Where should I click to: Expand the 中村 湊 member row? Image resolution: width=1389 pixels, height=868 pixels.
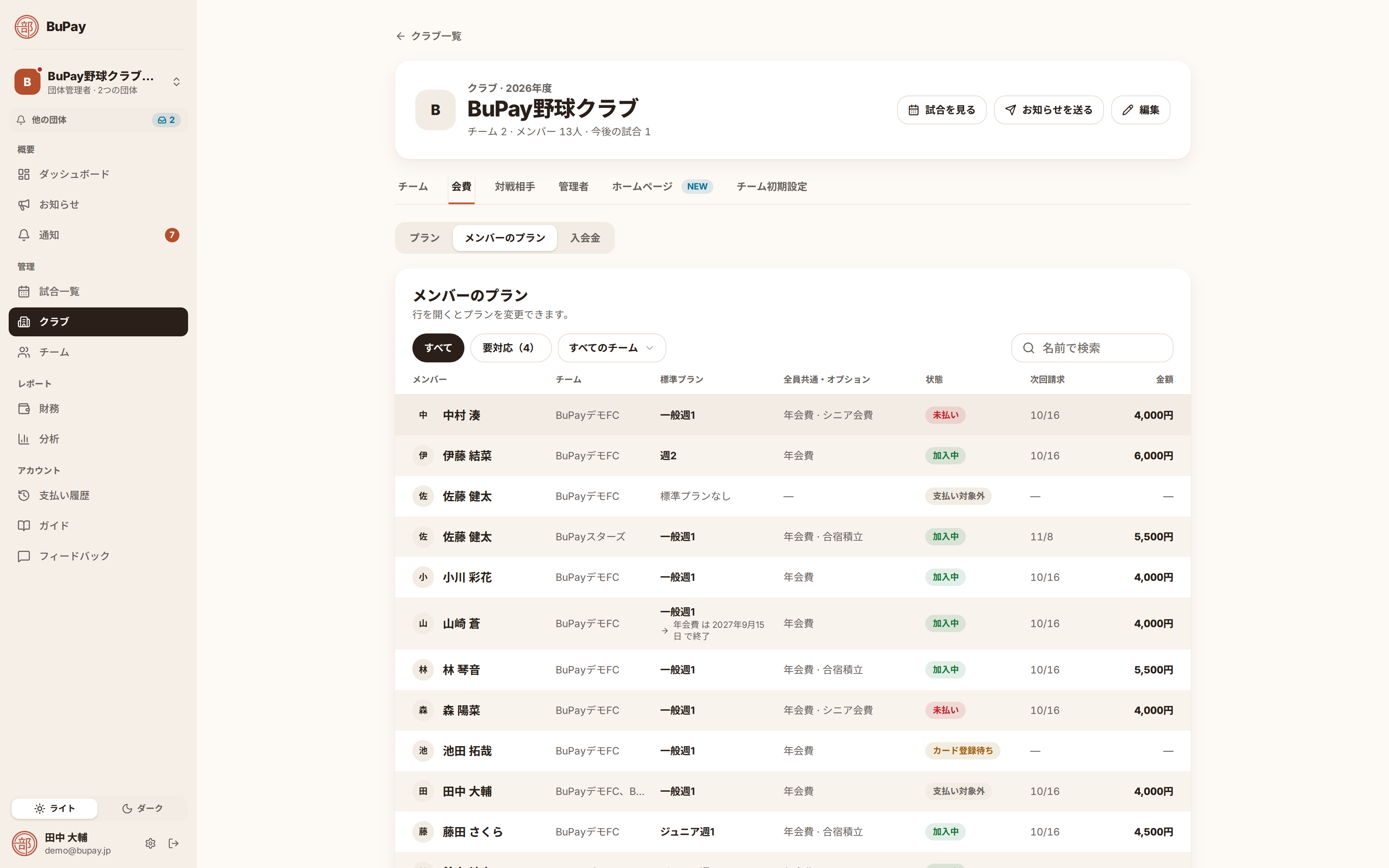[x=792, y=414]
